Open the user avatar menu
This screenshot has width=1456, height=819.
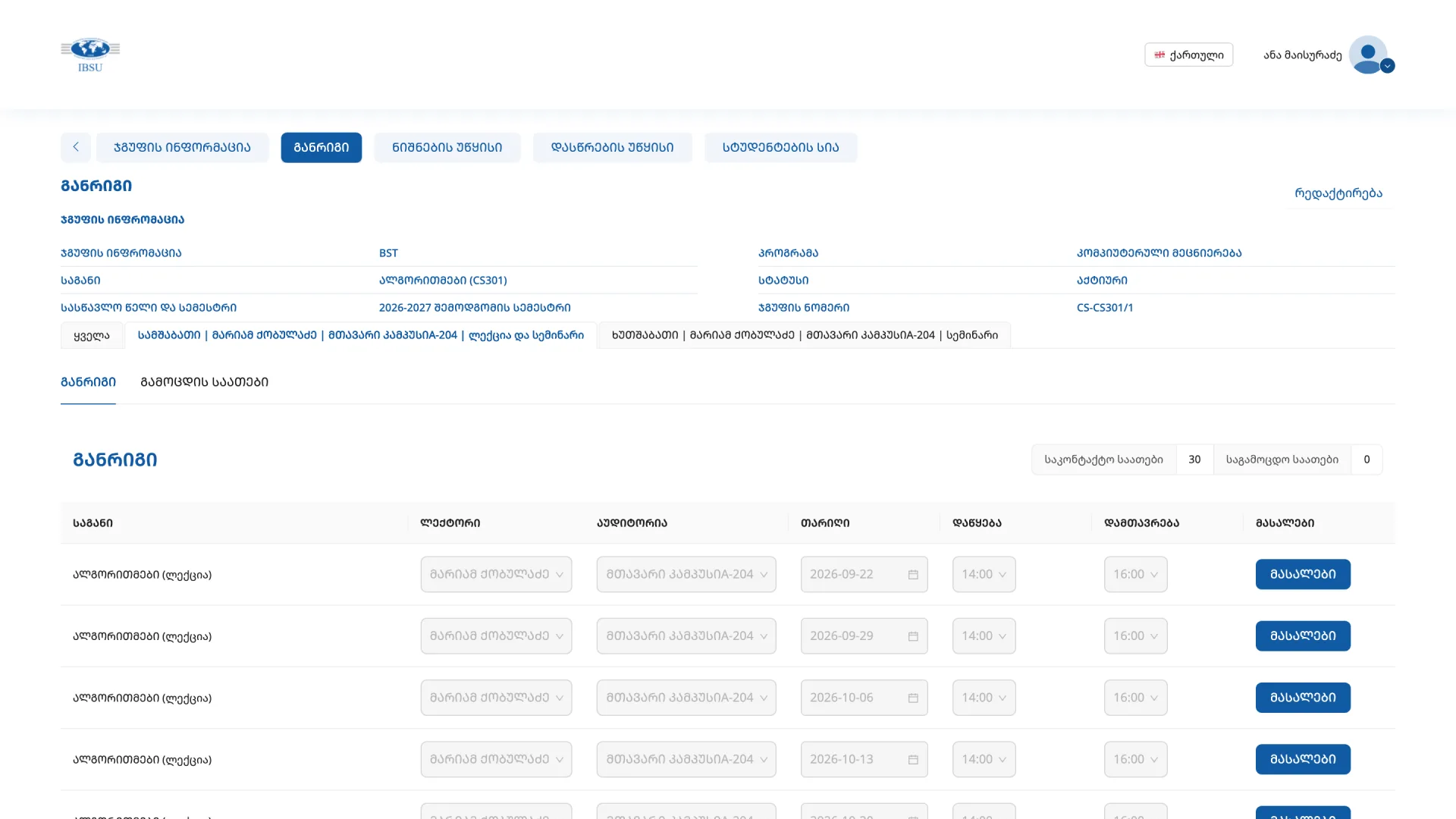(1371, 55)
